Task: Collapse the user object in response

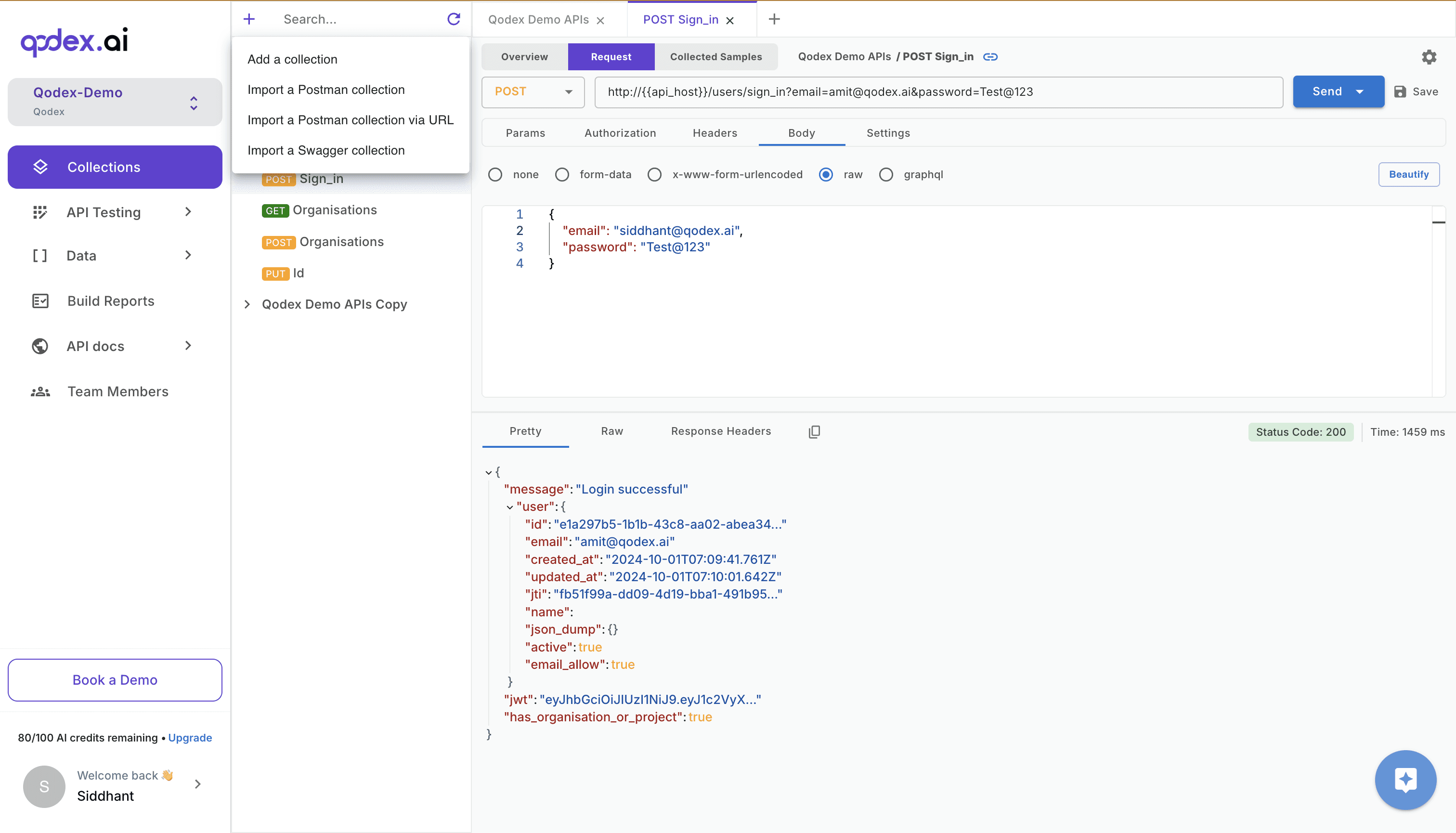Action: (x=509, y=507)
